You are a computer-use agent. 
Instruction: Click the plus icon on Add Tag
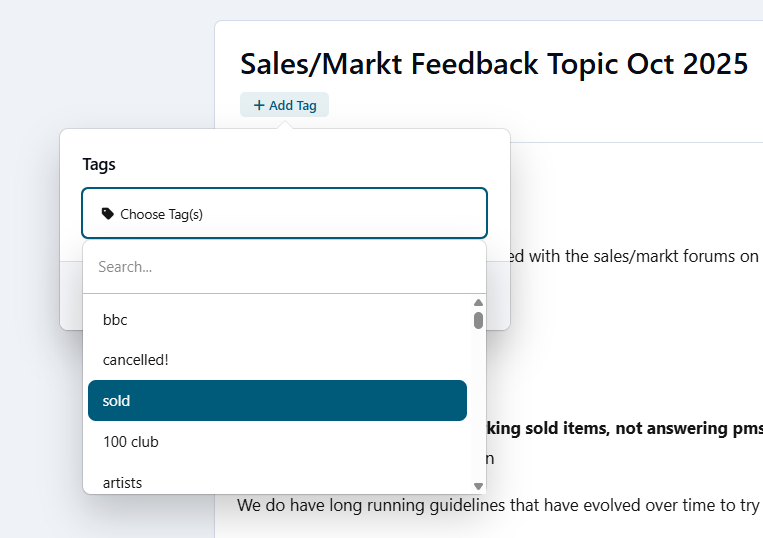click(259, 105)
